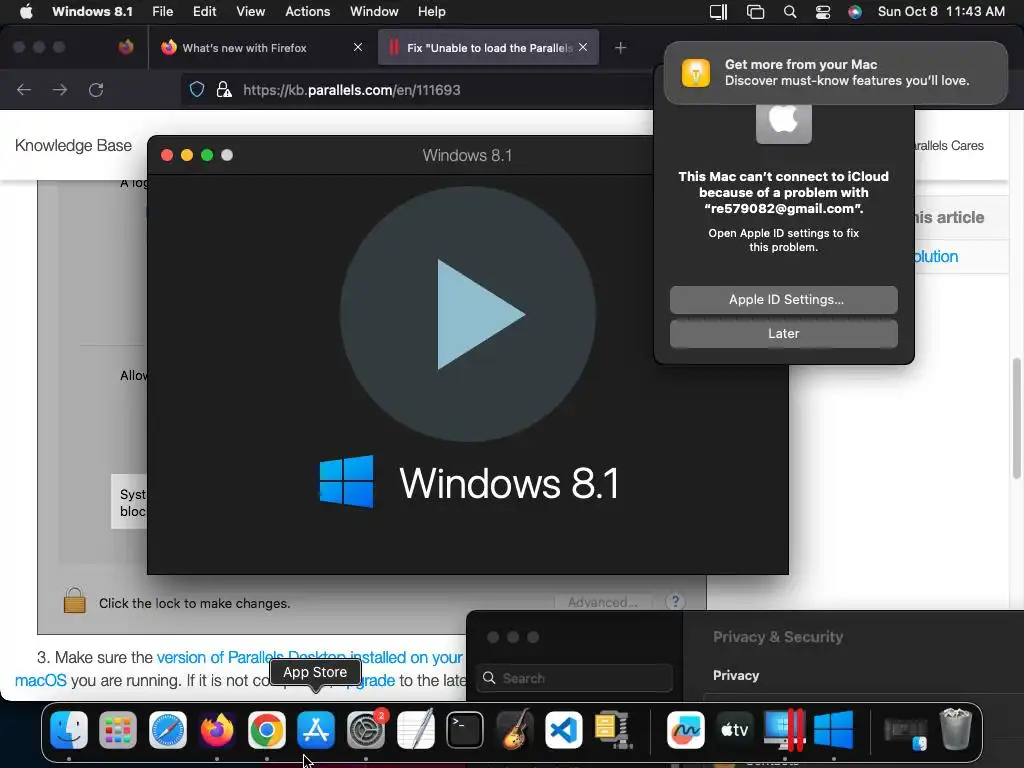Click the Knowledge Base heading link
Screen dimensions: 1024x768
tap(73, 146)
